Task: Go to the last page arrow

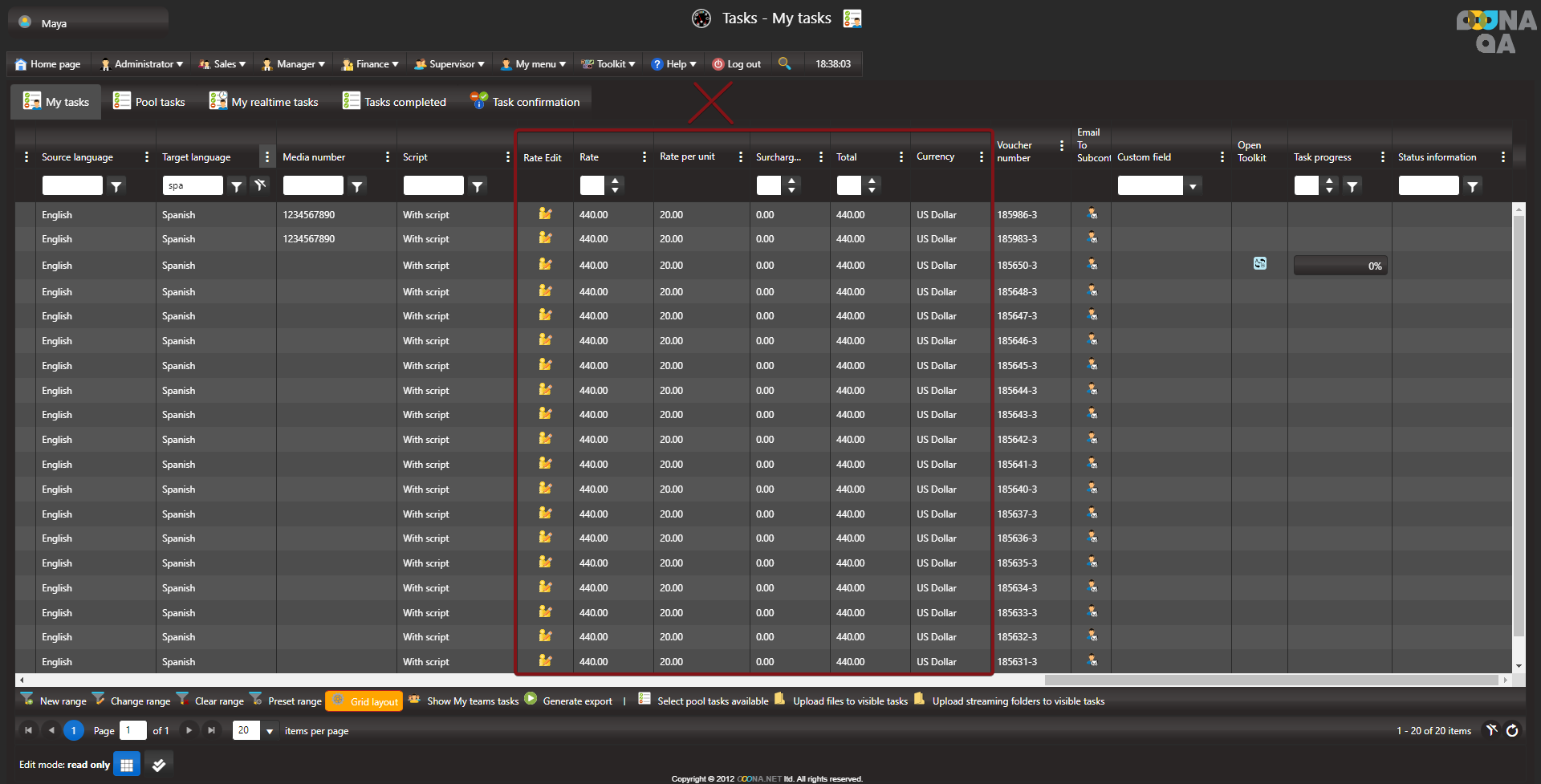Action: [x=211, y=730]
